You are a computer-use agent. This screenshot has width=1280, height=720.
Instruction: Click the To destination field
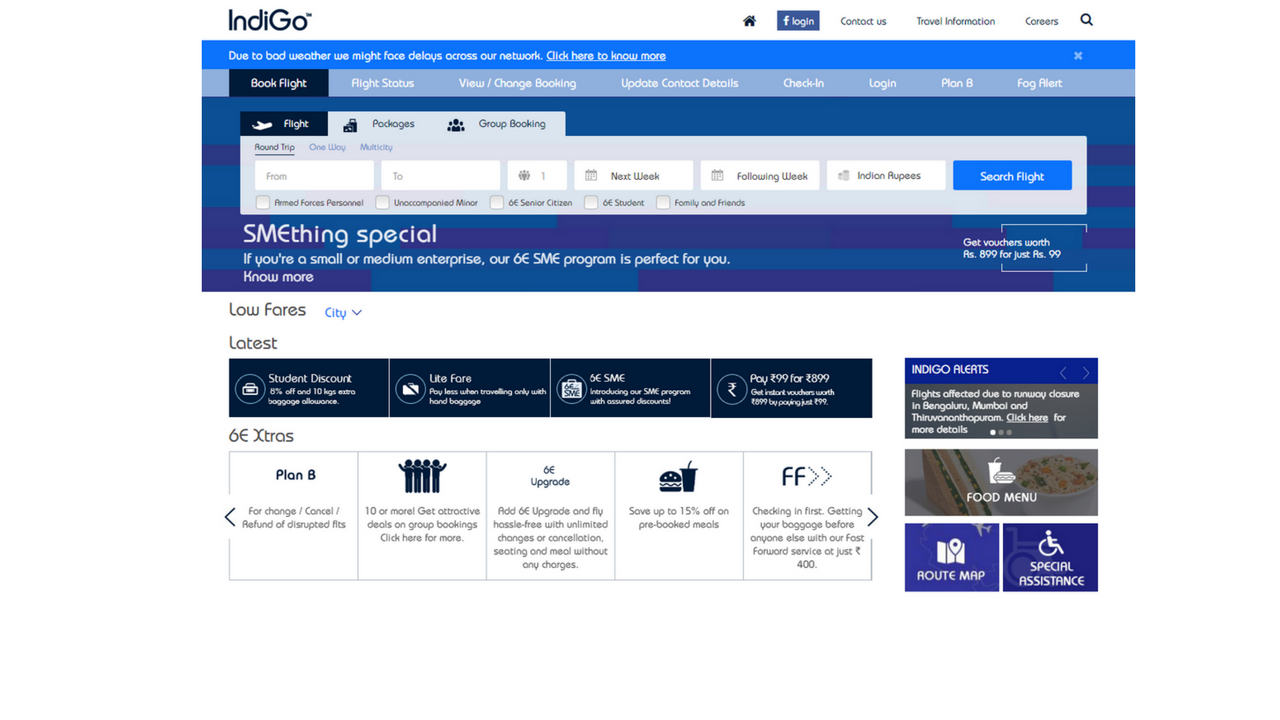pyautogui.click(x=440, y=176)
